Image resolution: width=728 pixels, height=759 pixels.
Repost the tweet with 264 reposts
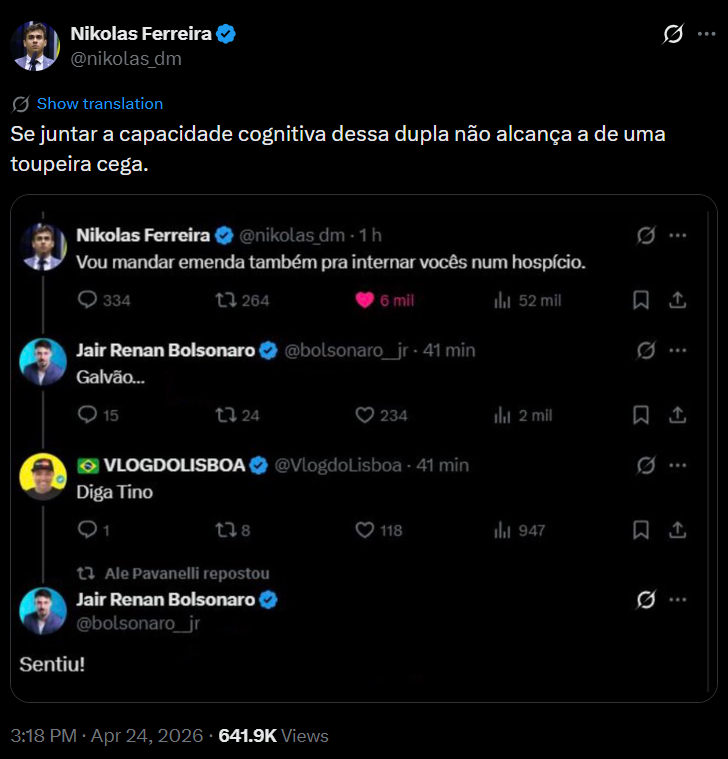[x=227, y=300]
